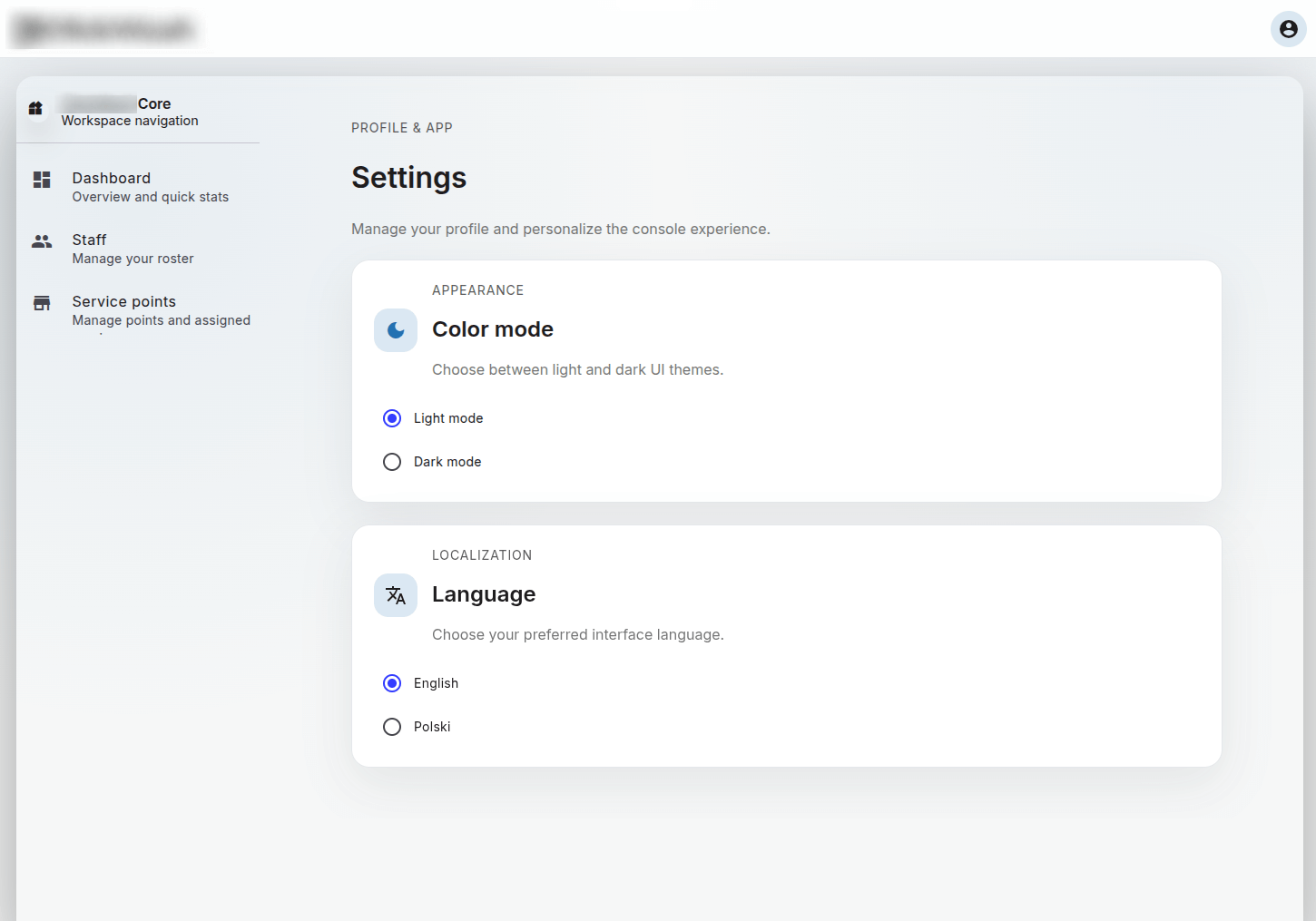The image size is (1316, 921).
Task: Go to Staff roster page
Action: 90,240
